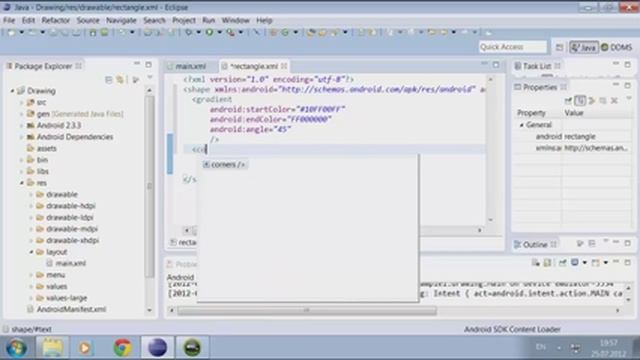Select the Properties view tab
Viewport: 640px width, 360px height.
click(540, 87)
